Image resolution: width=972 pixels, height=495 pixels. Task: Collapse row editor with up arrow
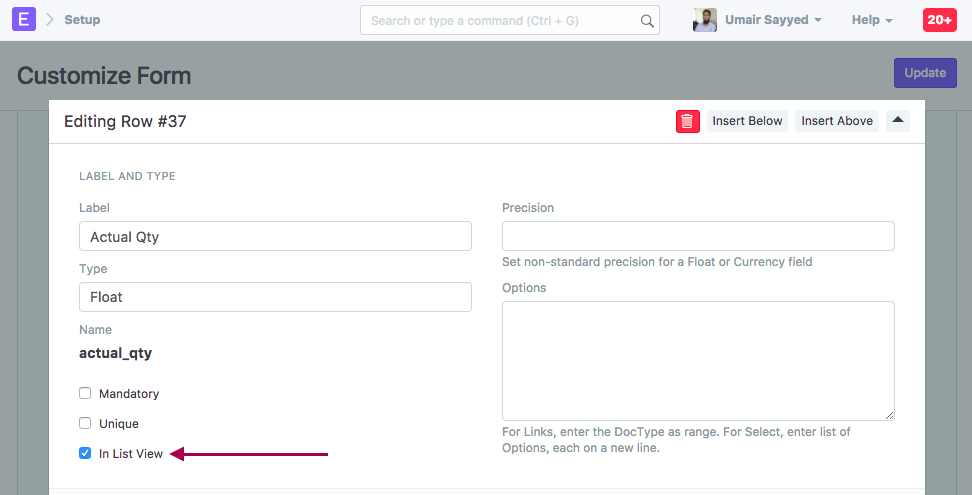point(897,121)
